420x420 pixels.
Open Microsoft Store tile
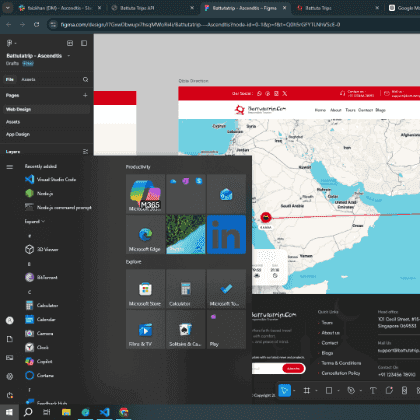pos(145,289)
